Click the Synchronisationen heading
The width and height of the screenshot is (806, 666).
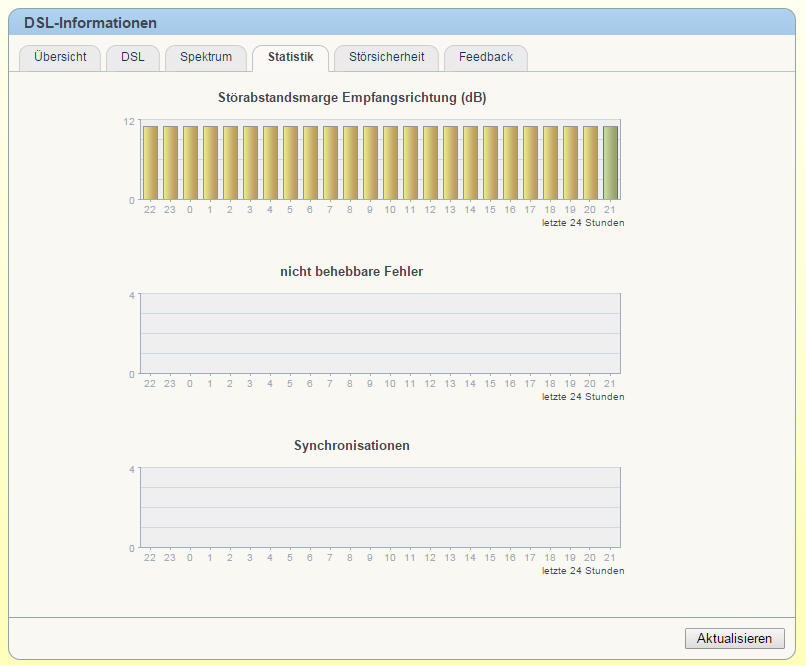click(352, 445)
